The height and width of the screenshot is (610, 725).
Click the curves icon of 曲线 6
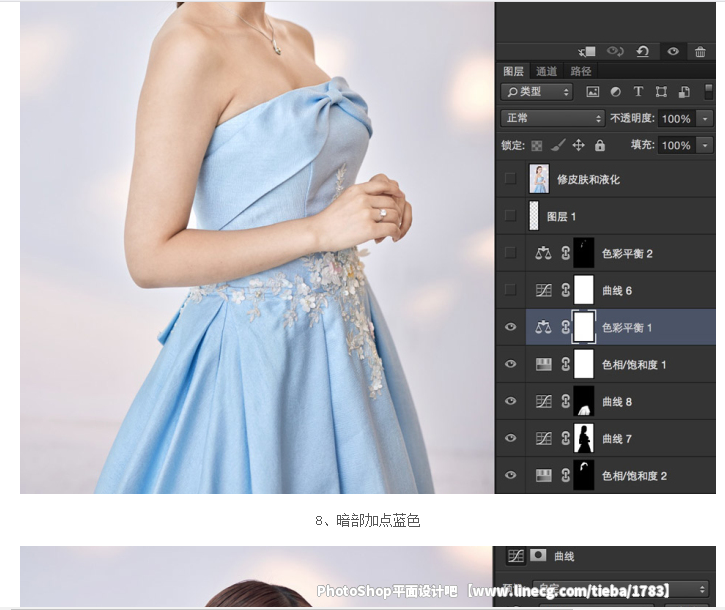[544, 290]
